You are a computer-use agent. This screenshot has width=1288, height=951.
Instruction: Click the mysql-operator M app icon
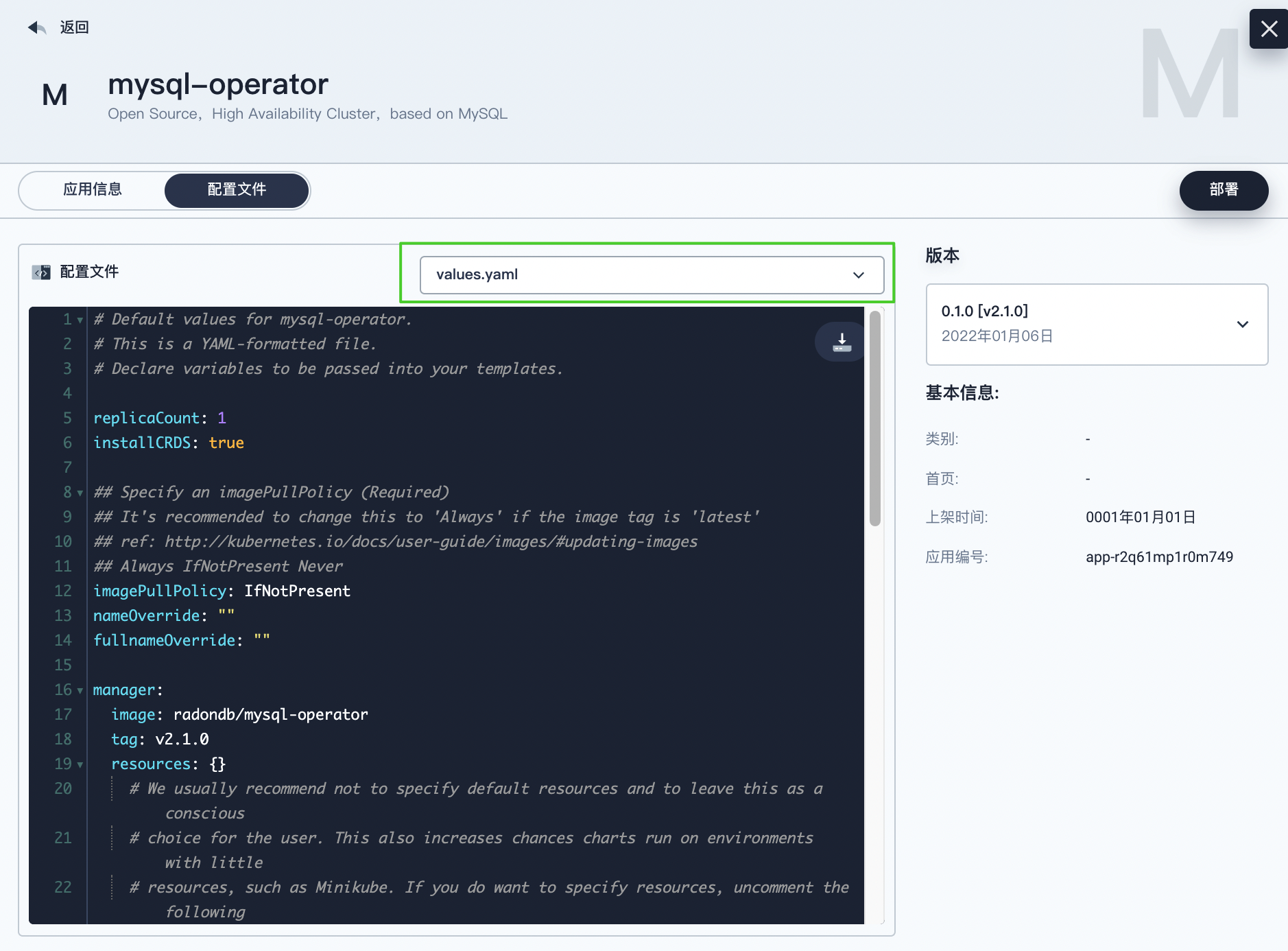pos(55,95)
